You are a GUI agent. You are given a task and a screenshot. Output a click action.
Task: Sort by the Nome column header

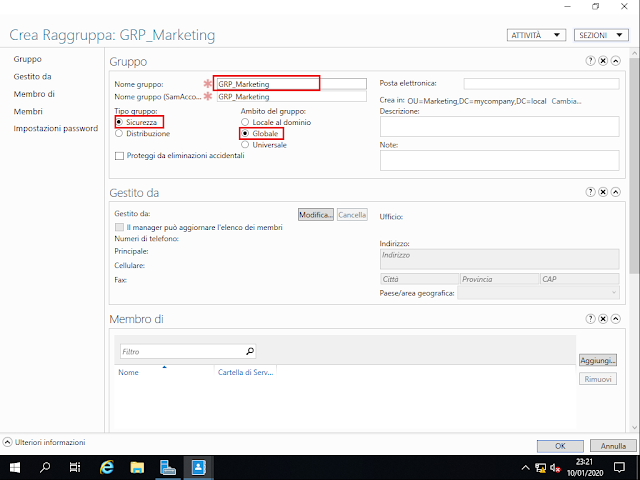point(128,372)
